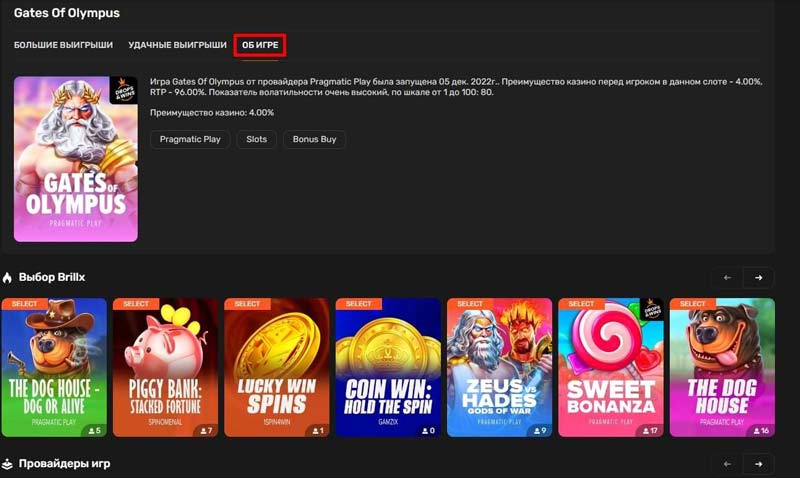Launch Piggy Bank: Stacked Fortune game
This screenshot has width=800, height=478.
165,366
